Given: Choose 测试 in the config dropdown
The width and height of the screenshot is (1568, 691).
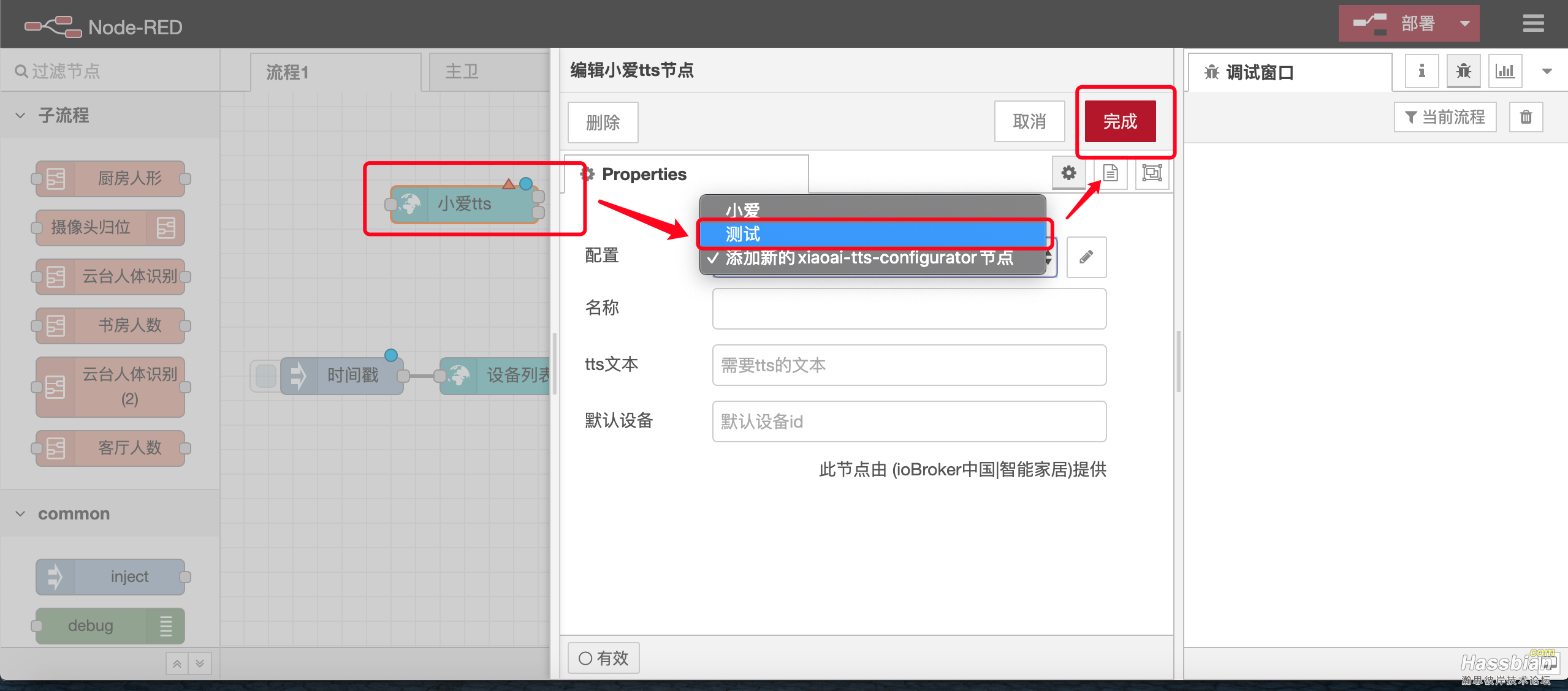Looking at the screenshot, I should point(873,234).
